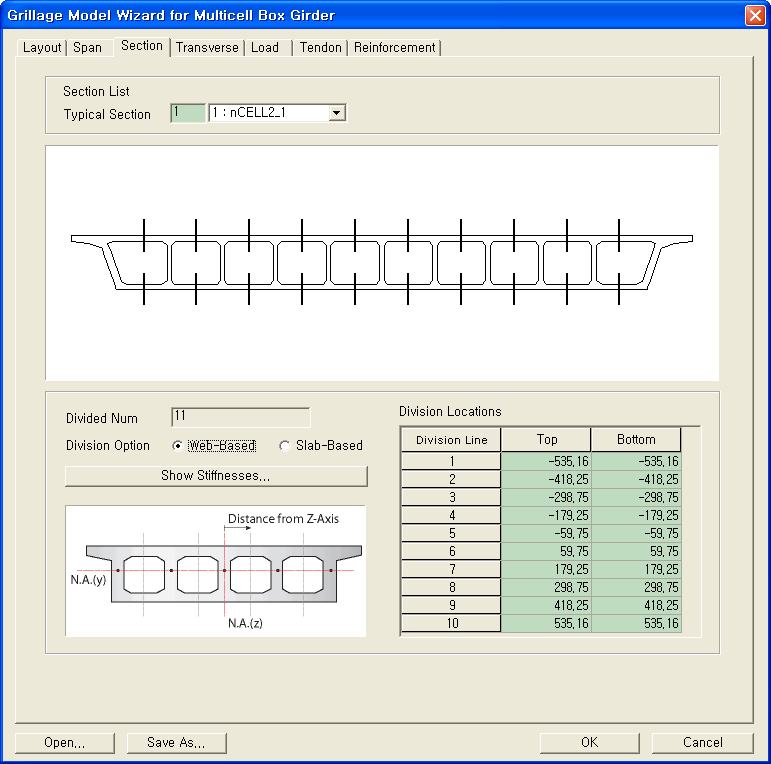771x764 pixels.
Task: Confirm with the OK button
Action: tap(590, 742)
